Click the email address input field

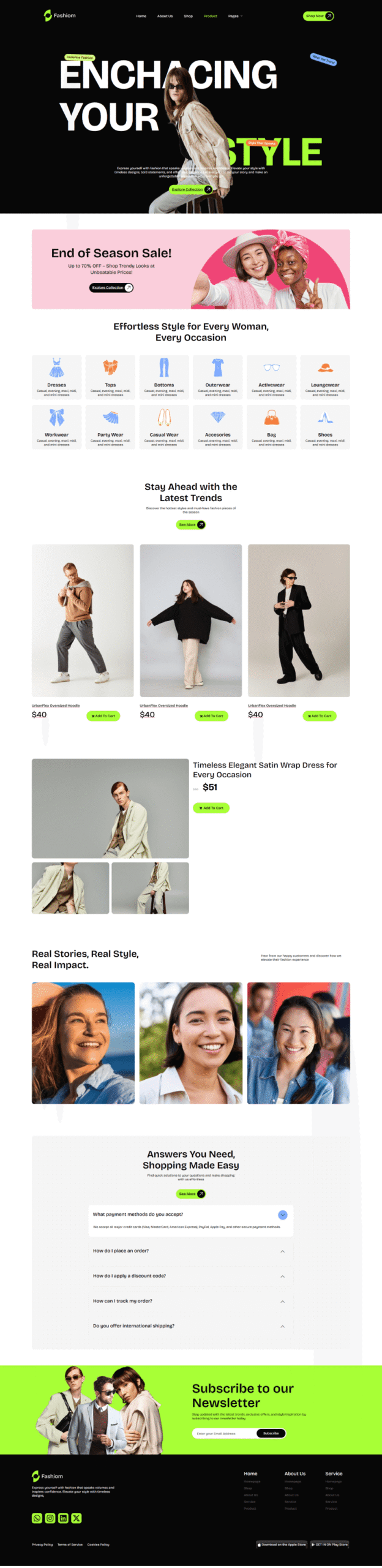click(x=224, y=1433)
